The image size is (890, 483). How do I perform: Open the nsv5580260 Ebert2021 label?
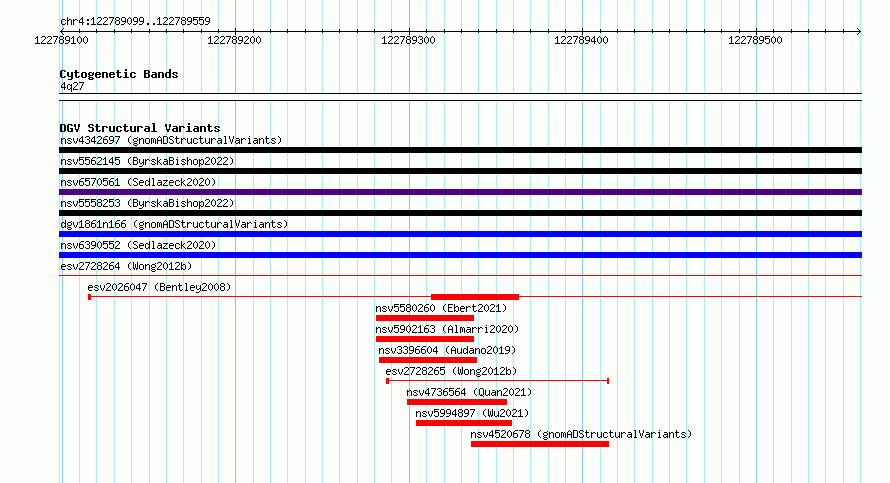[441, 308]
